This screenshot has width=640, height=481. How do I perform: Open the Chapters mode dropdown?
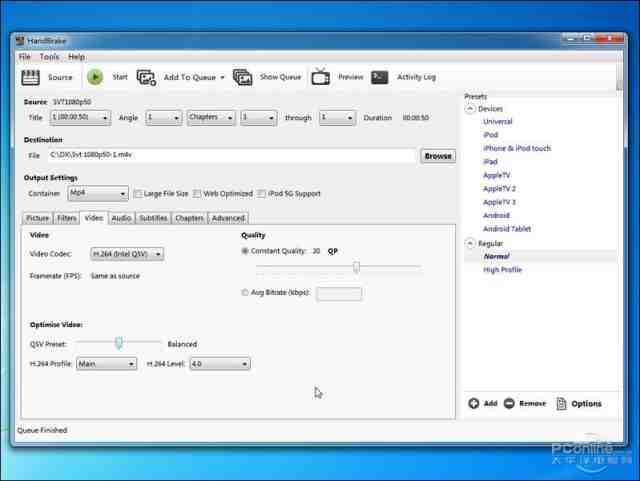211,118
